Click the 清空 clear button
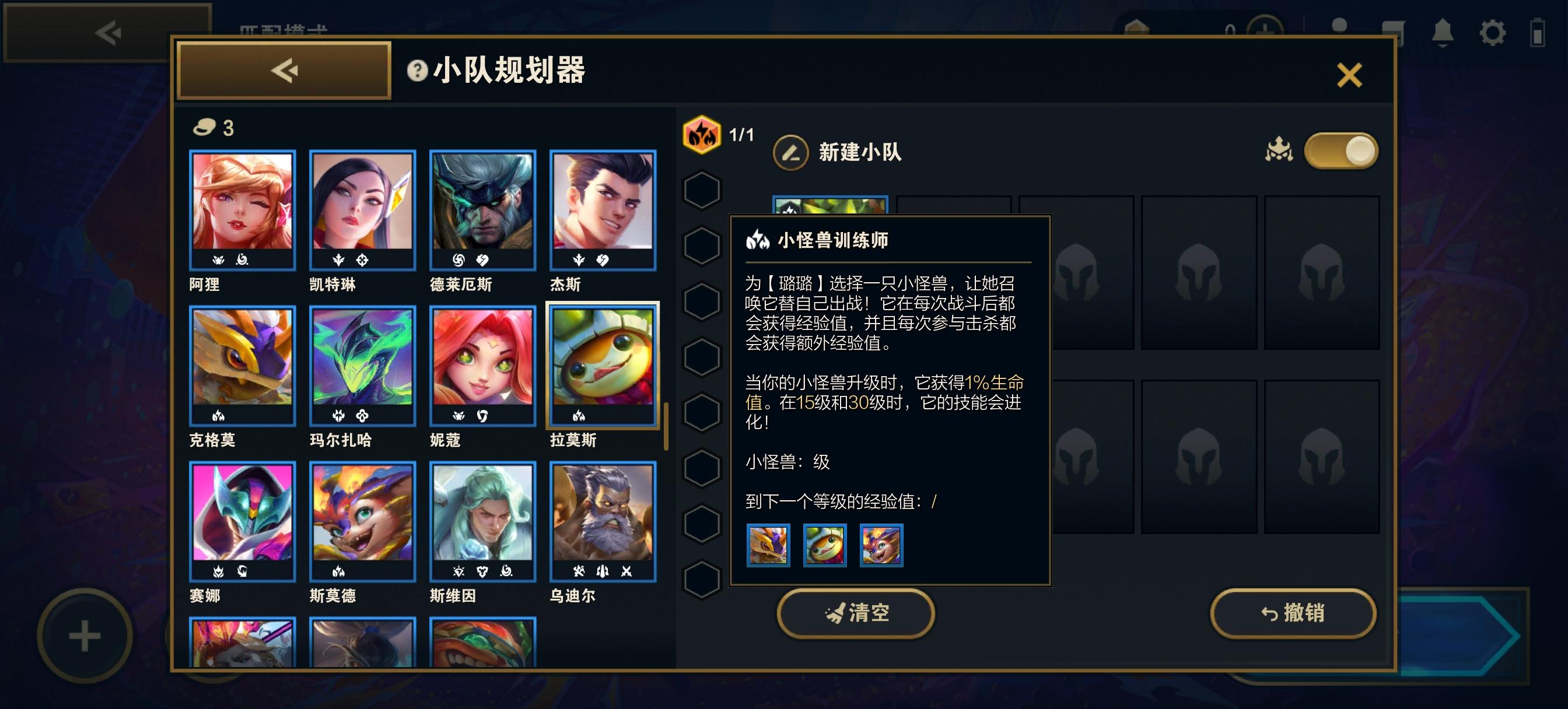Viewport: 1568px width, 709px height. tap(855, 612)
